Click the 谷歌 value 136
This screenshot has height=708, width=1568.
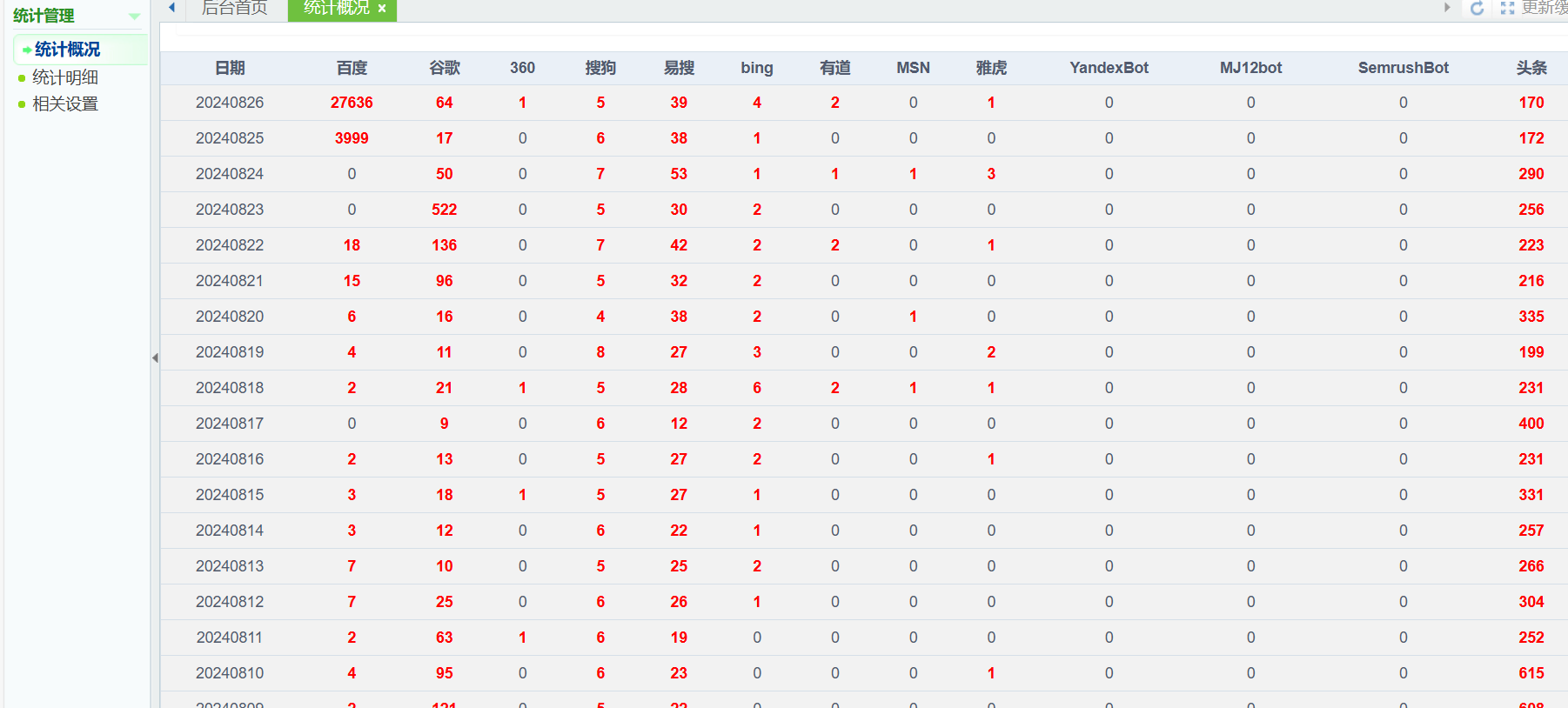tap(445, 245)
